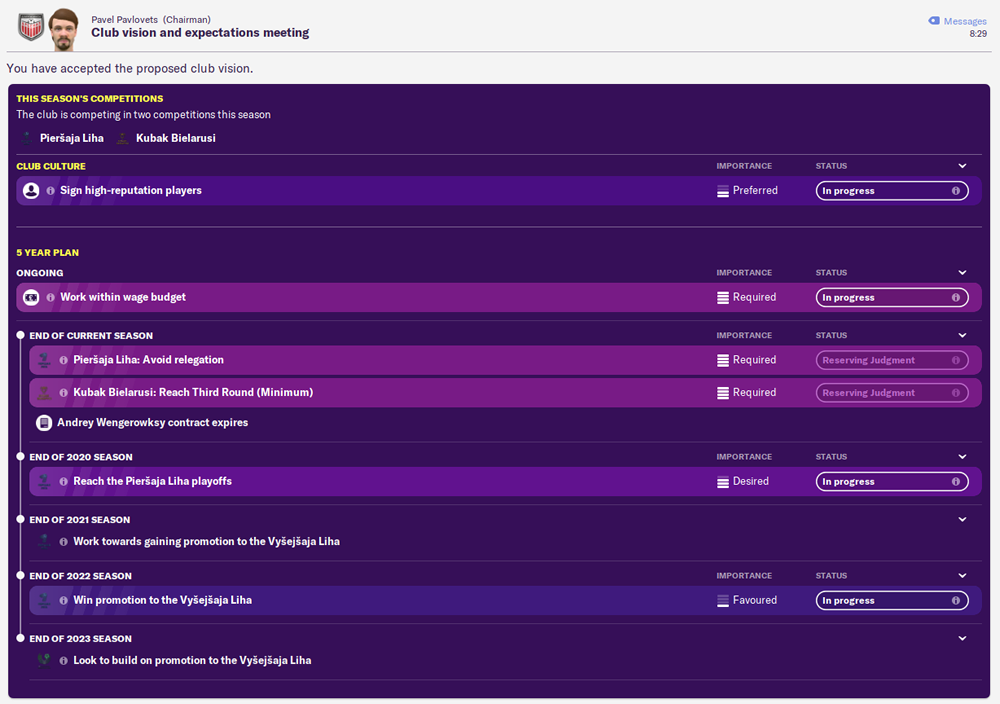Collapse the Ongoing section
This screenshot has height=704, width=1000.
pos(962,272)
